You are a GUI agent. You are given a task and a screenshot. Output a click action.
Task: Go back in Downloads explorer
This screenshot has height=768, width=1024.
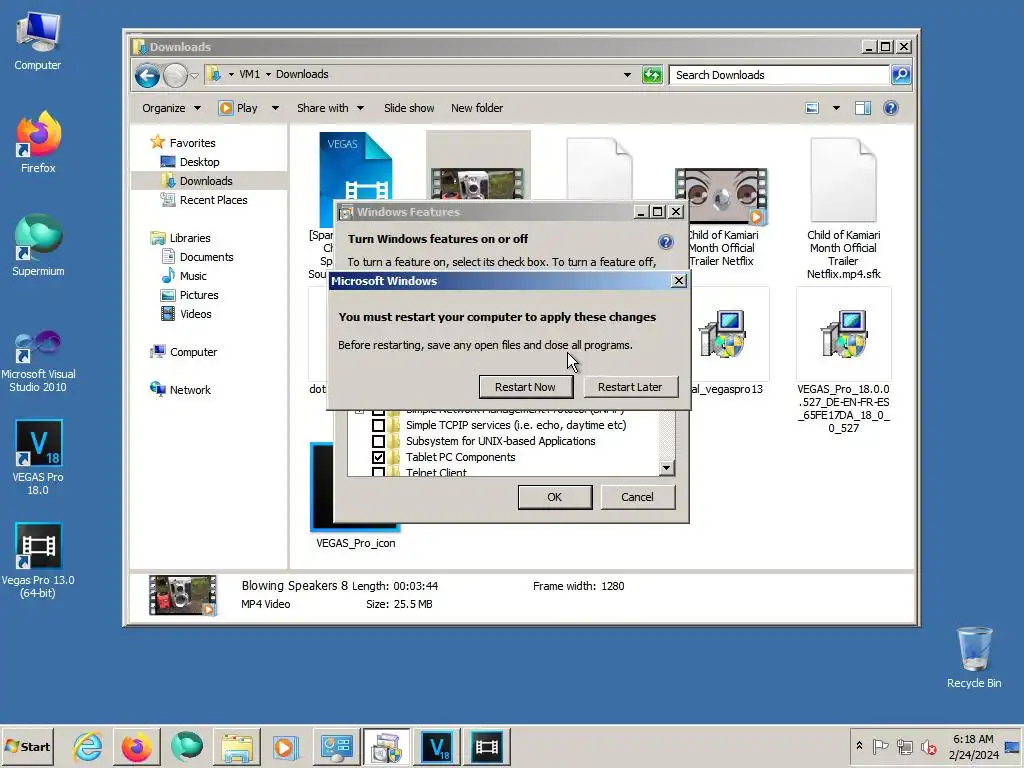148,76
